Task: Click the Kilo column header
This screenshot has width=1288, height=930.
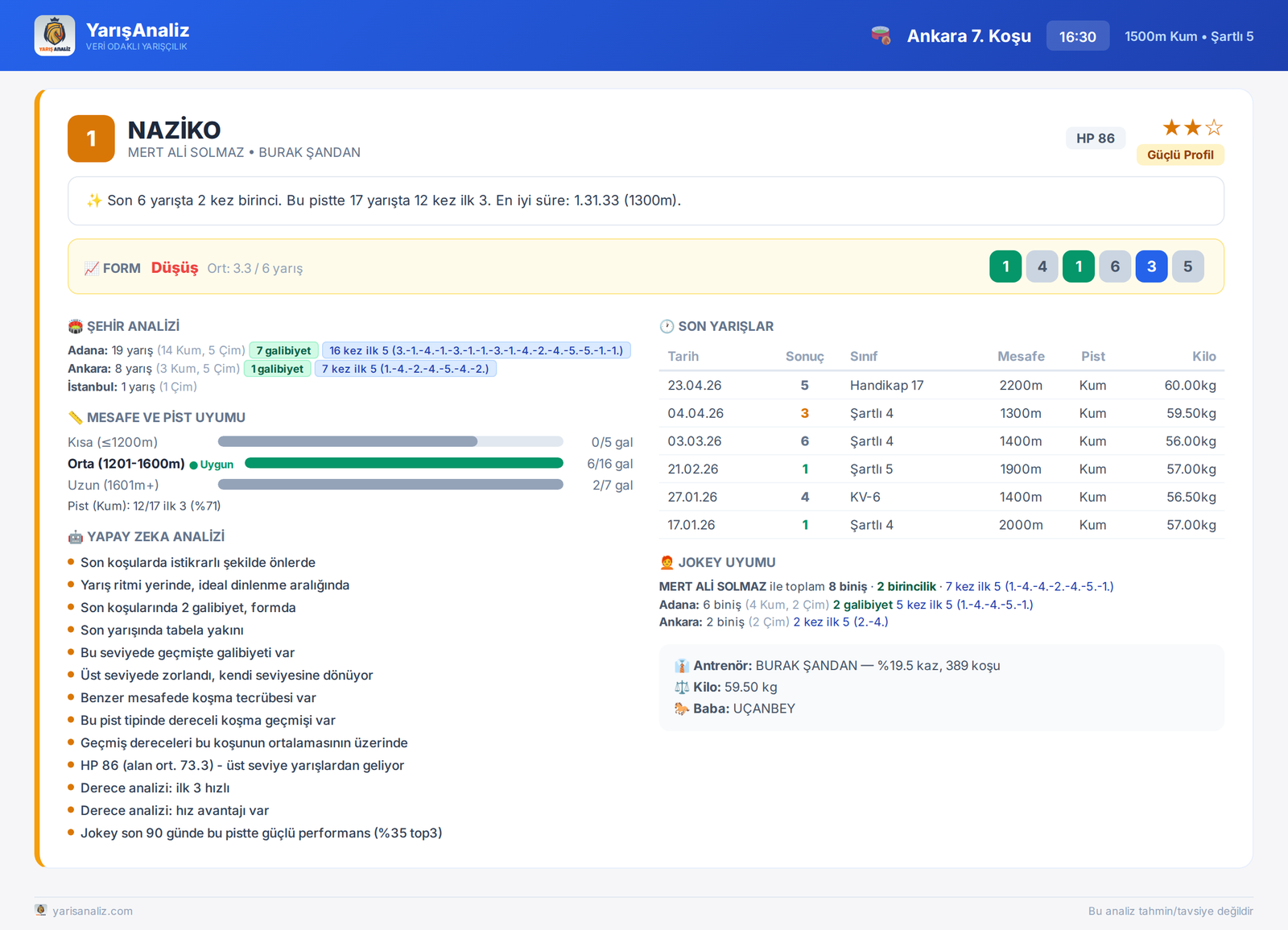Action: coord(1204,356)
